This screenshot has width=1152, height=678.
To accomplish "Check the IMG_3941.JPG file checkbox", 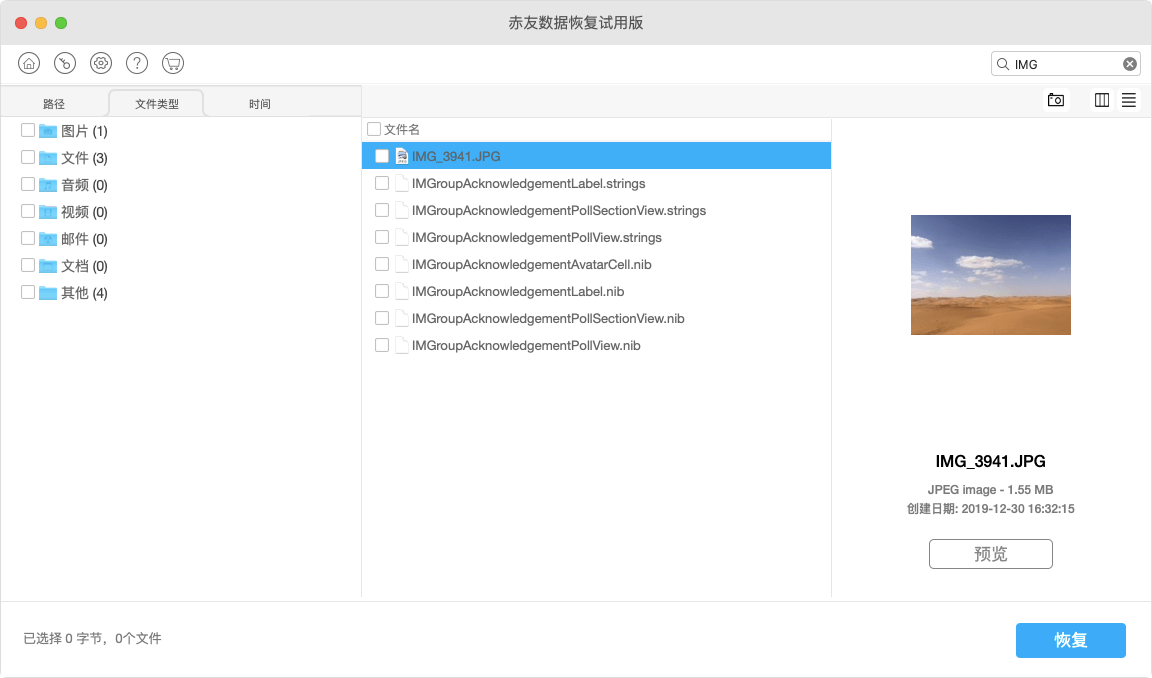I will pyautogui.click(x=381, y=156).
